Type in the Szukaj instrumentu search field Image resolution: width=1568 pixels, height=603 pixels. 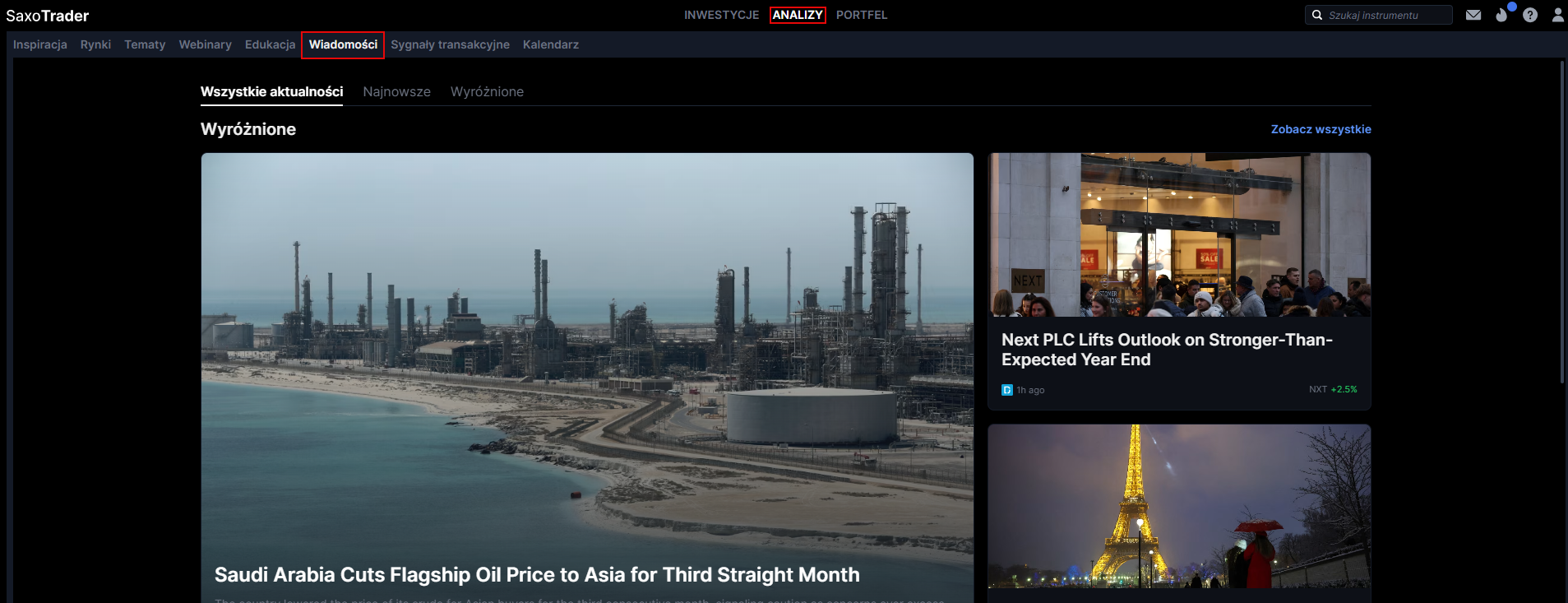(x=1386, y=15)
